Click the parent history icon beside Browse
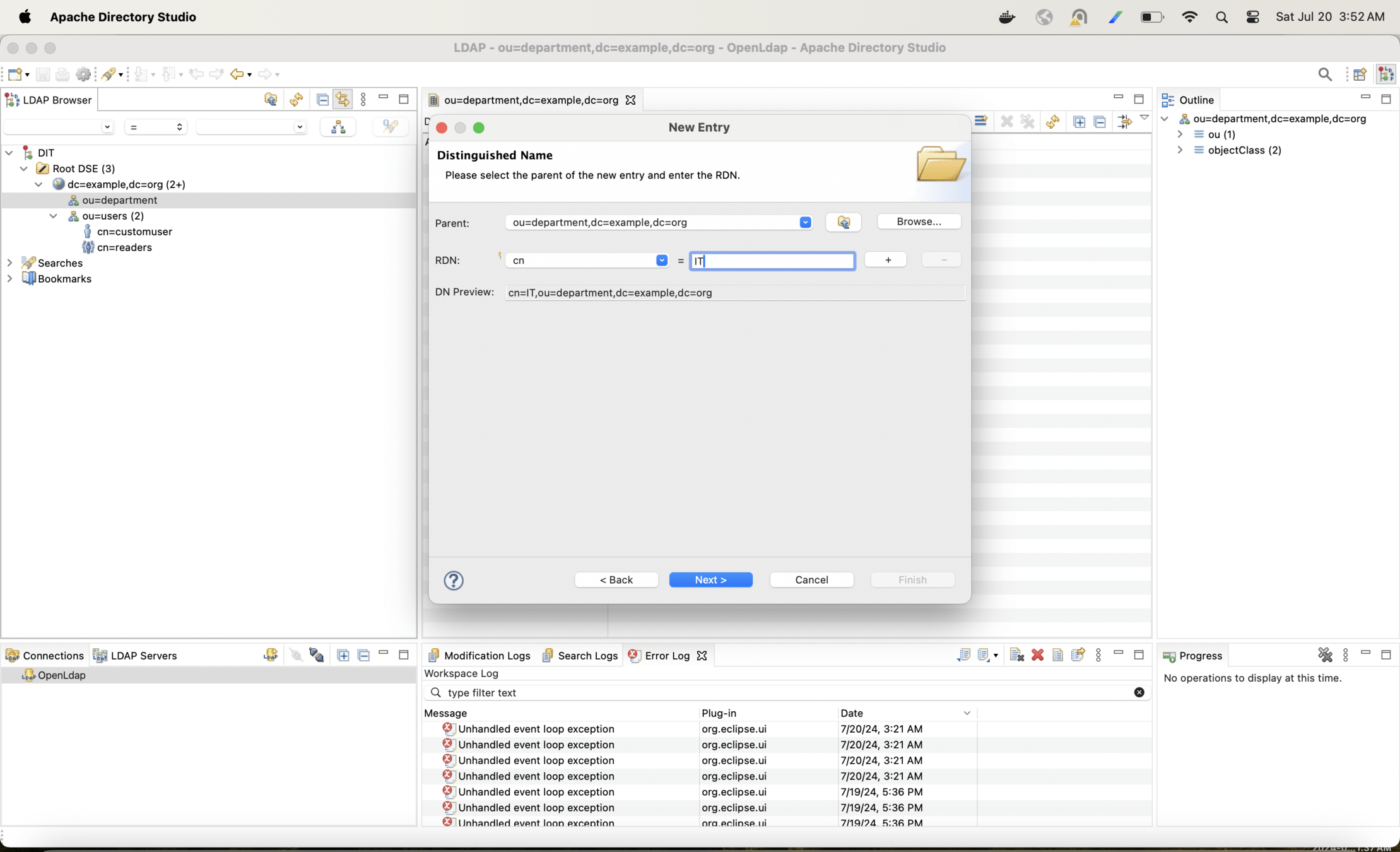The width and height of the screenshot is (1400, 852). (843, 222)
